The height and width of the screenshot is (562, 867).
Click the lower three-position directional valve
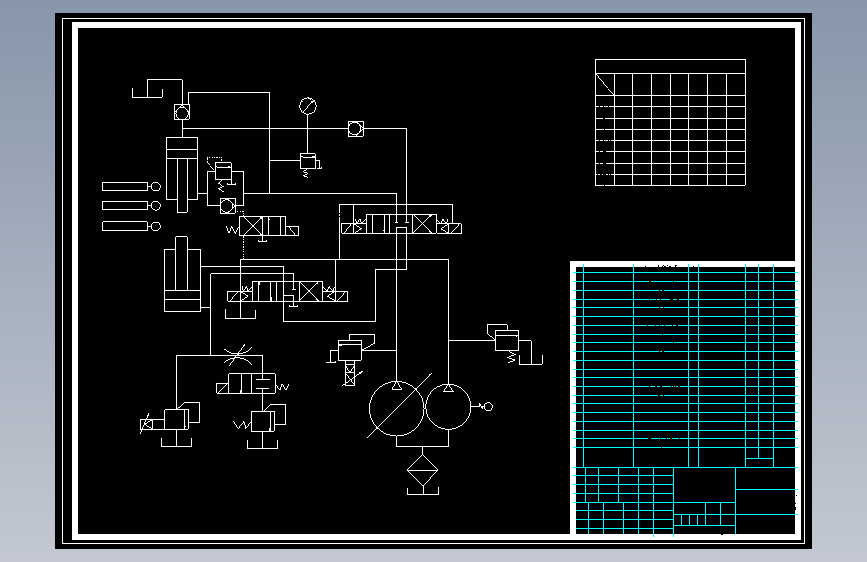(288, 292)
